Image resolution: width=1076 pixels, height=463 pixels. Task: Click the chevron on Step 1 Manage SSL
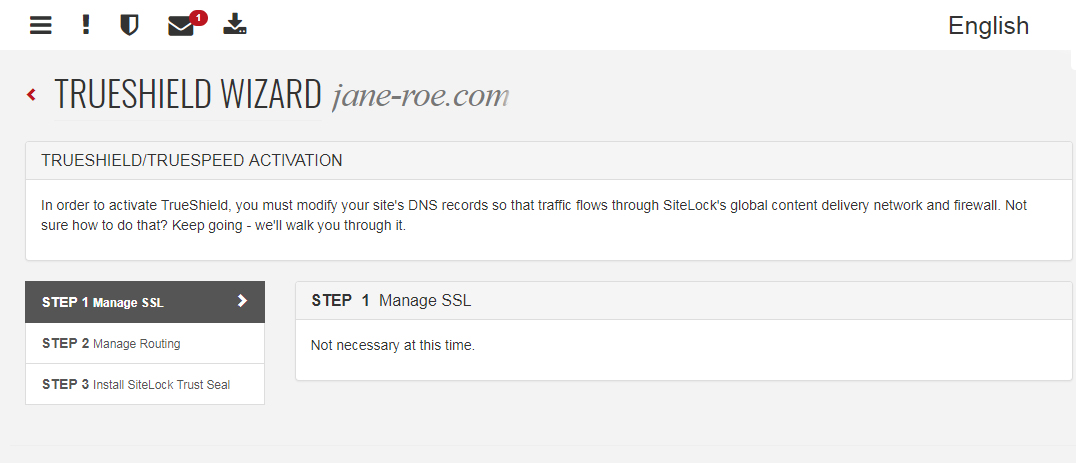(x=242, y=301)
